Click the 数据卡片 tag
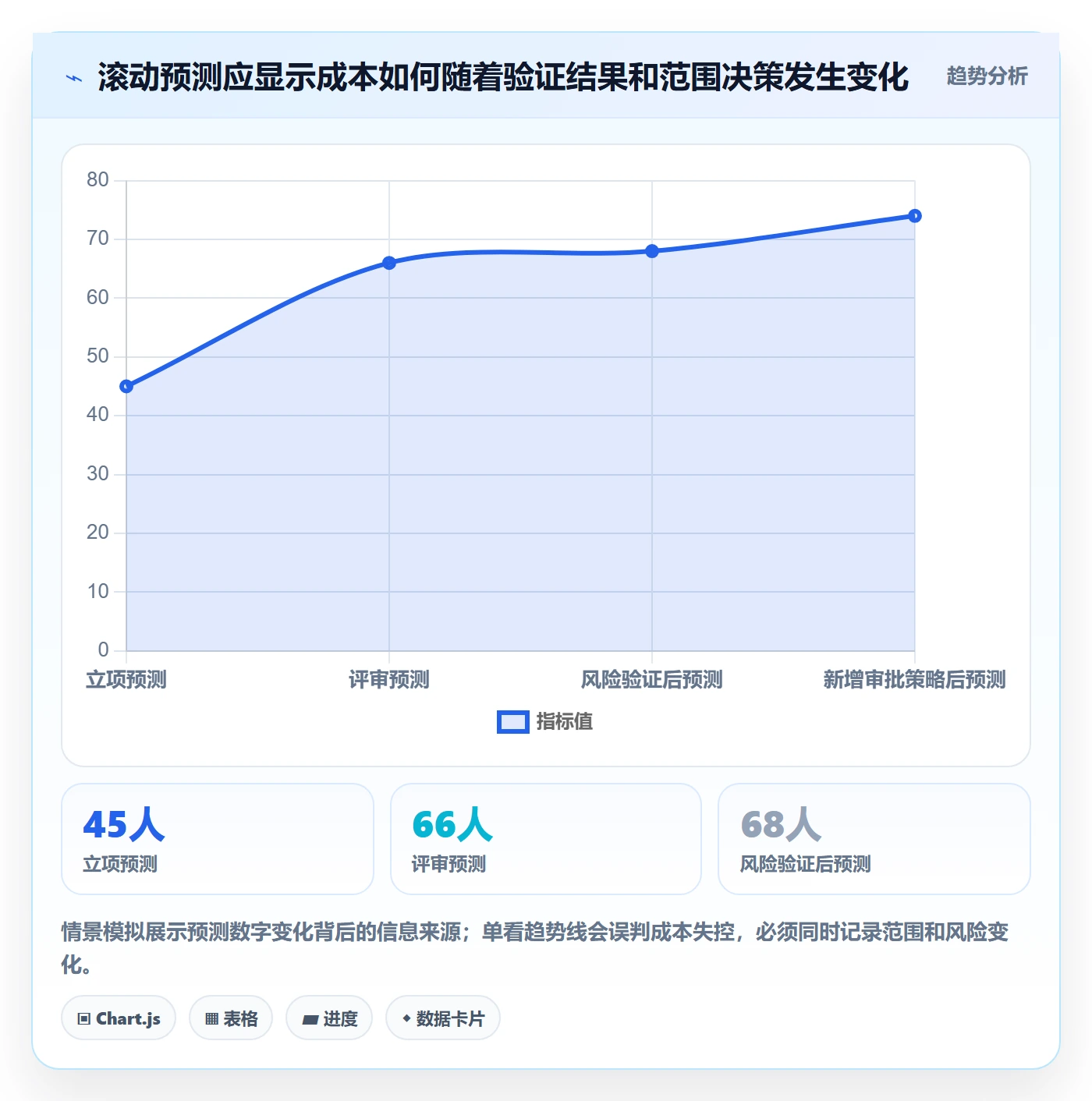This screenshot has width=1092, height=1101. (x=443, y=1018)
